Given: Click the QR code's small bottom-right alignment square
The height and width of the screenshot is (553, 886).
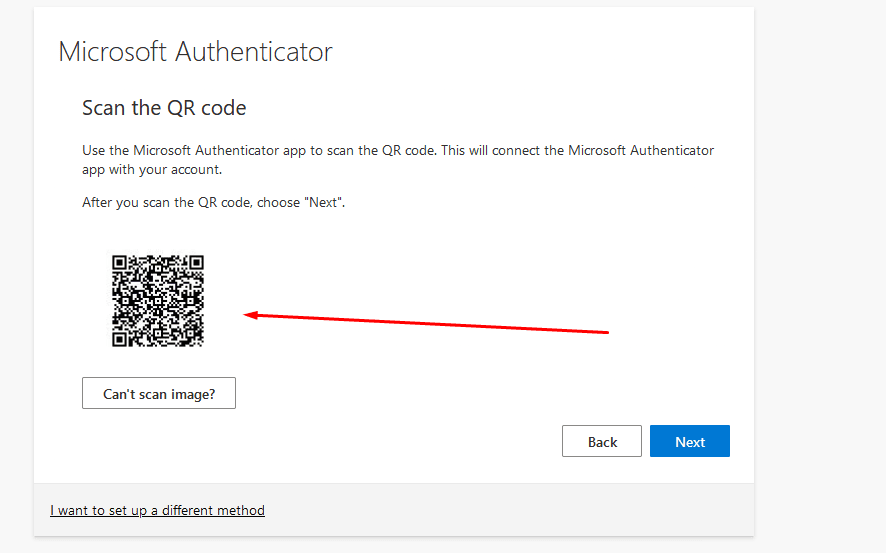Looking at the screenshot, I should 189,332.
